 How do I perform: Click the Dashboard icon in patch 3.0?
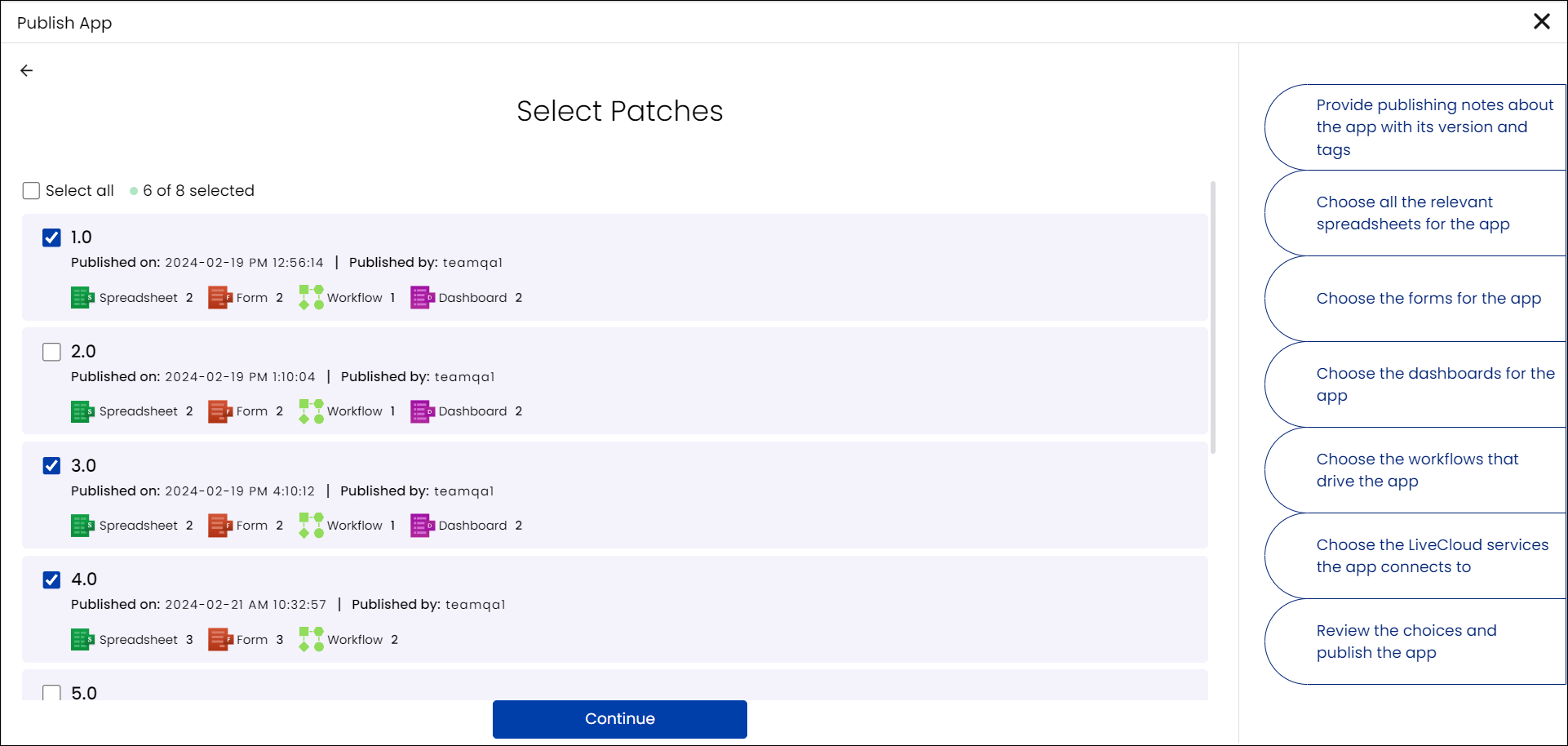click(422, 526)
